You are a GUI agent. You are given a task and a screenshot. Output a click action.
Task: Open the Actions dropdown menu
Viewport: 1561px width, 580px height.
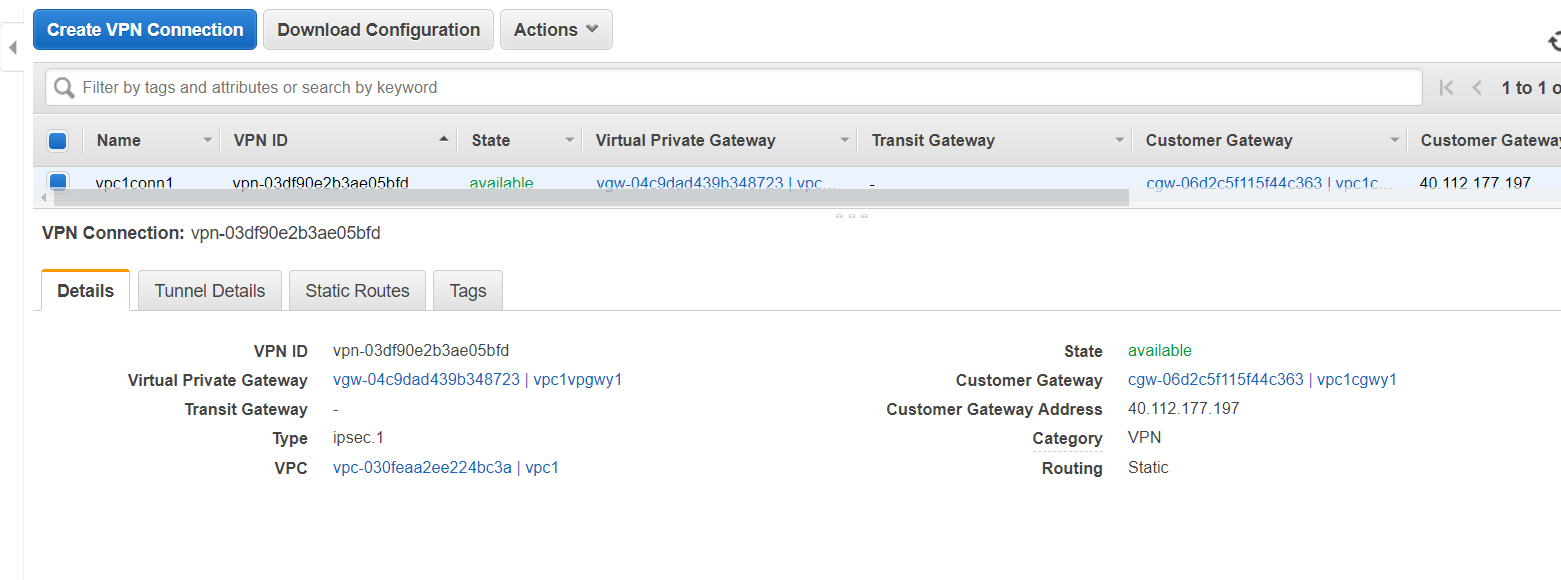556,30
